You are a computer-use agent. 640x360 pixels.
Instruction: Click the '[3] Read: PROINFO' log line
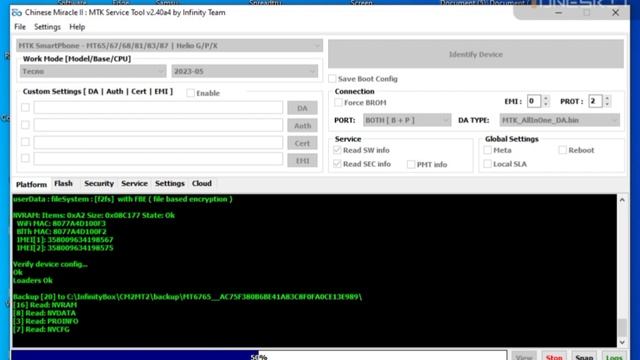tap(46, 321)
